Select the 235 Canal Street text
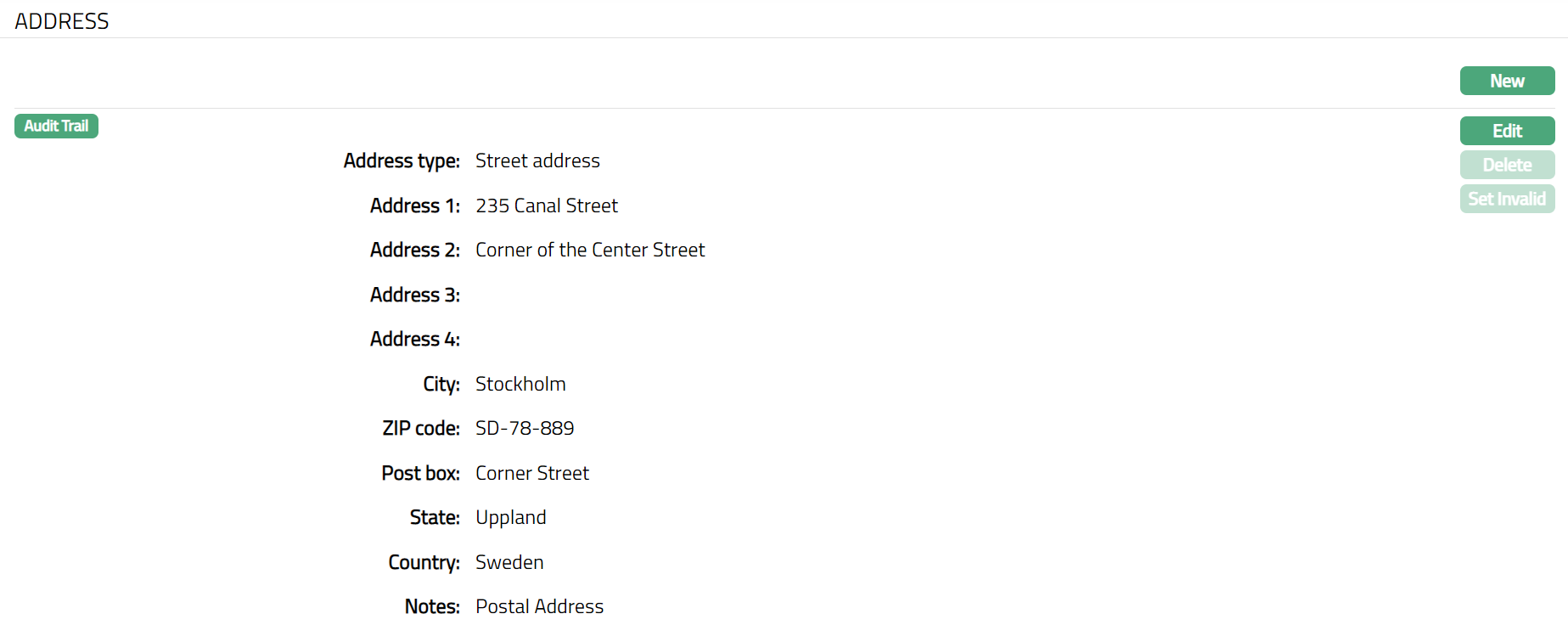The height and width of the screenshot is (625, 1568). click(547, 206)
